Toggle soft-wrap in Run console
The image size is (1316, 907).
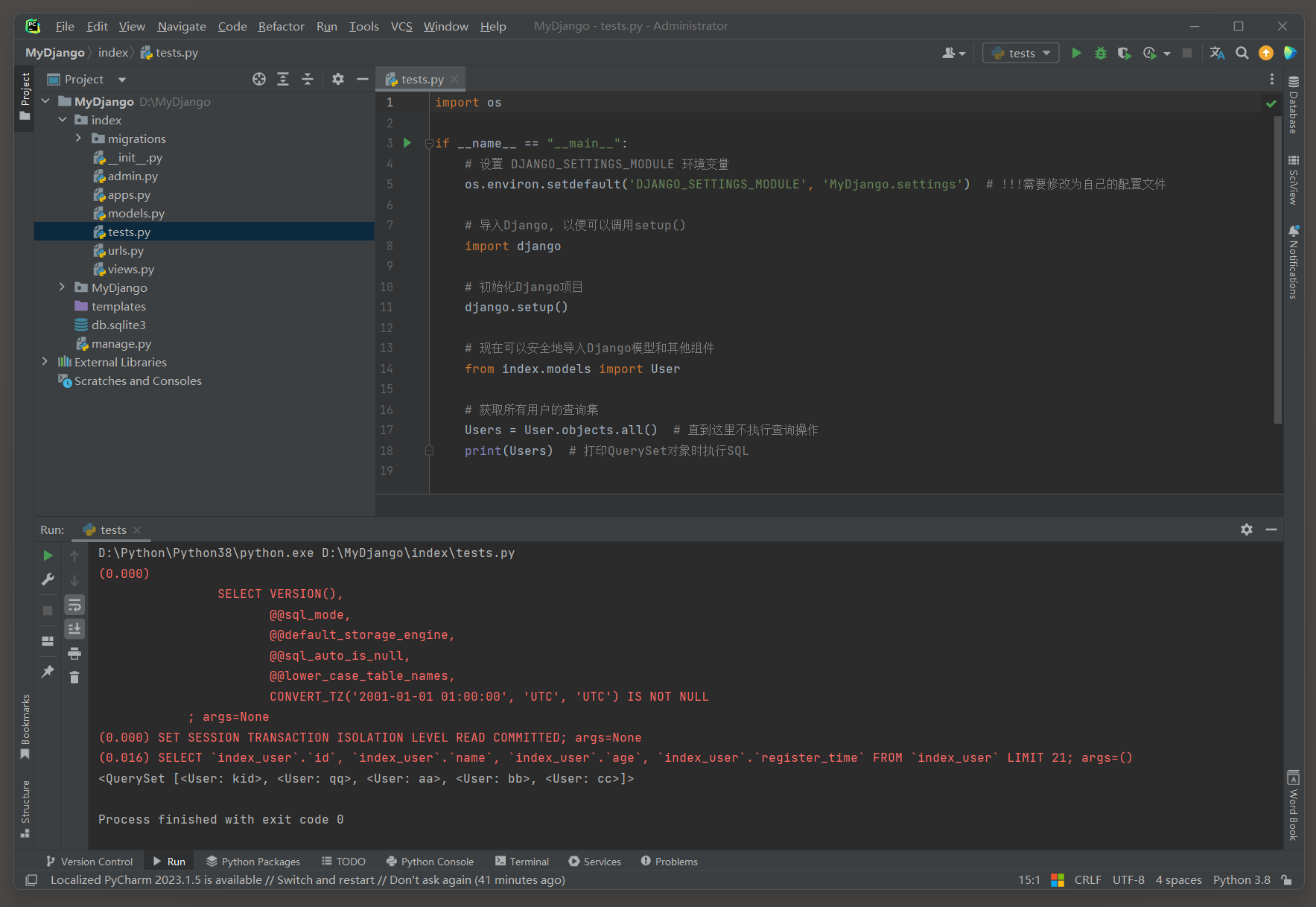[x=74, y=605]
